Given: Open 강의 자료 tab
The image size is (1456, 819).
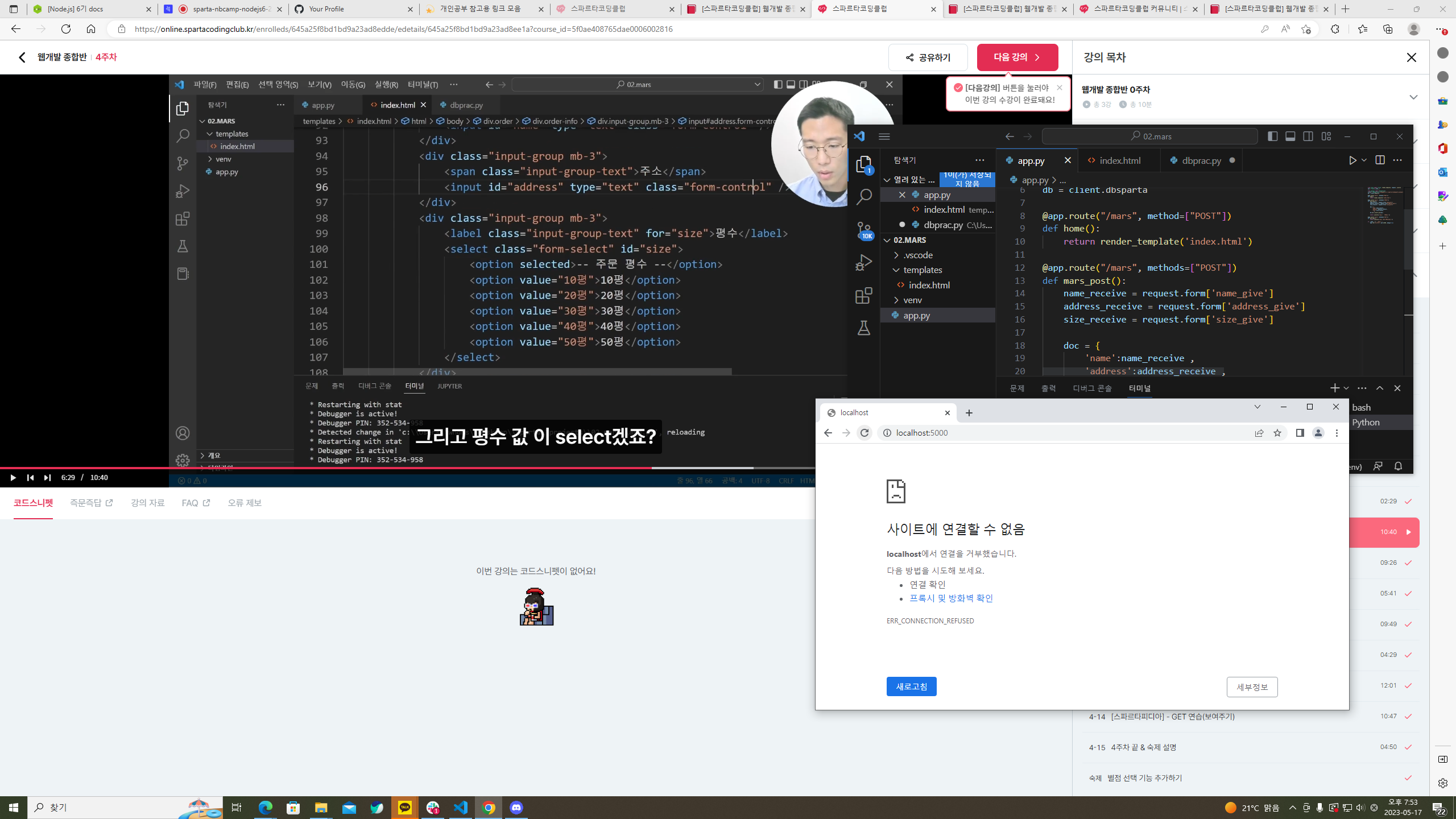Looking at the screenshot, I should point(147,503).
